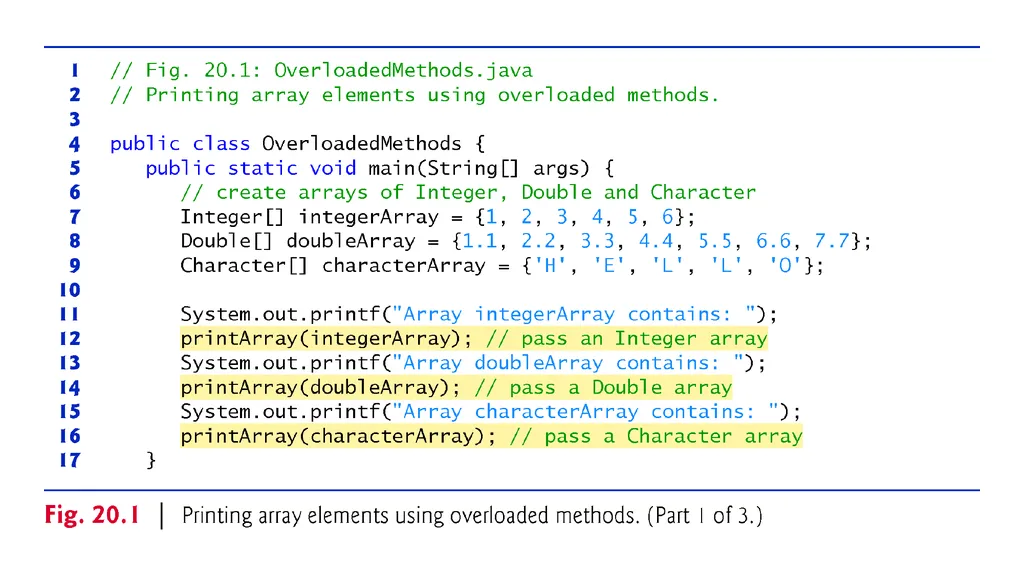The image size is (1024, 575).
Task: Click the printf "Array doubleArray contains: " statement
Action: [x=473, y=363]
